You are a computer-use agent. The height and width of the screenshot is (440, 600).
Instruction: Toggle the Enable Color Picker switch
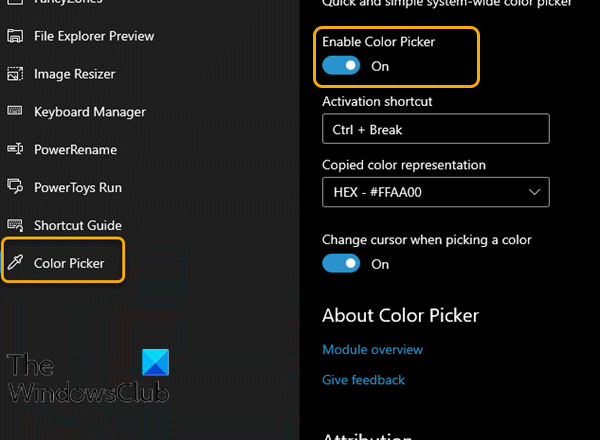point(341,66)
